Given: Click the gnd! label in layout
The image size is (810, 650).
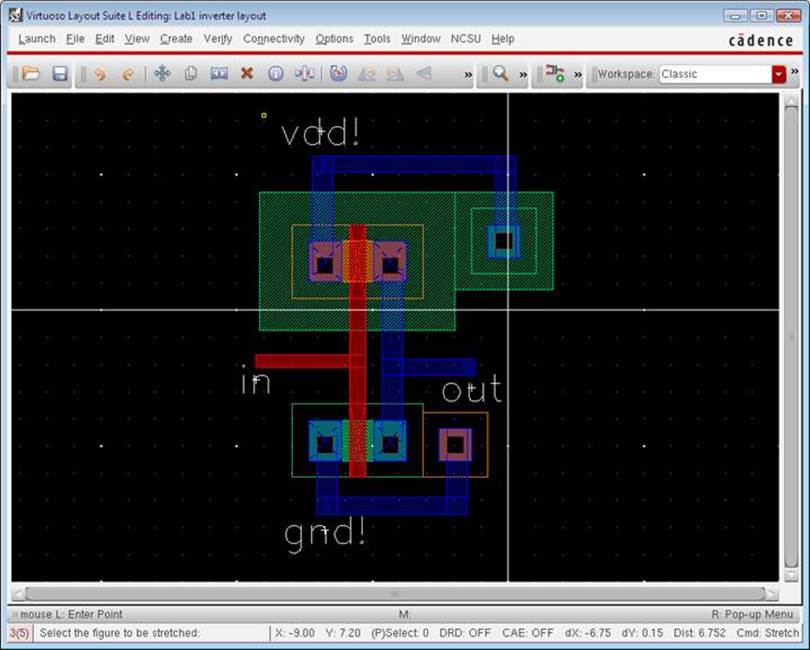Looking at the screenshot, I should [325, 533].
